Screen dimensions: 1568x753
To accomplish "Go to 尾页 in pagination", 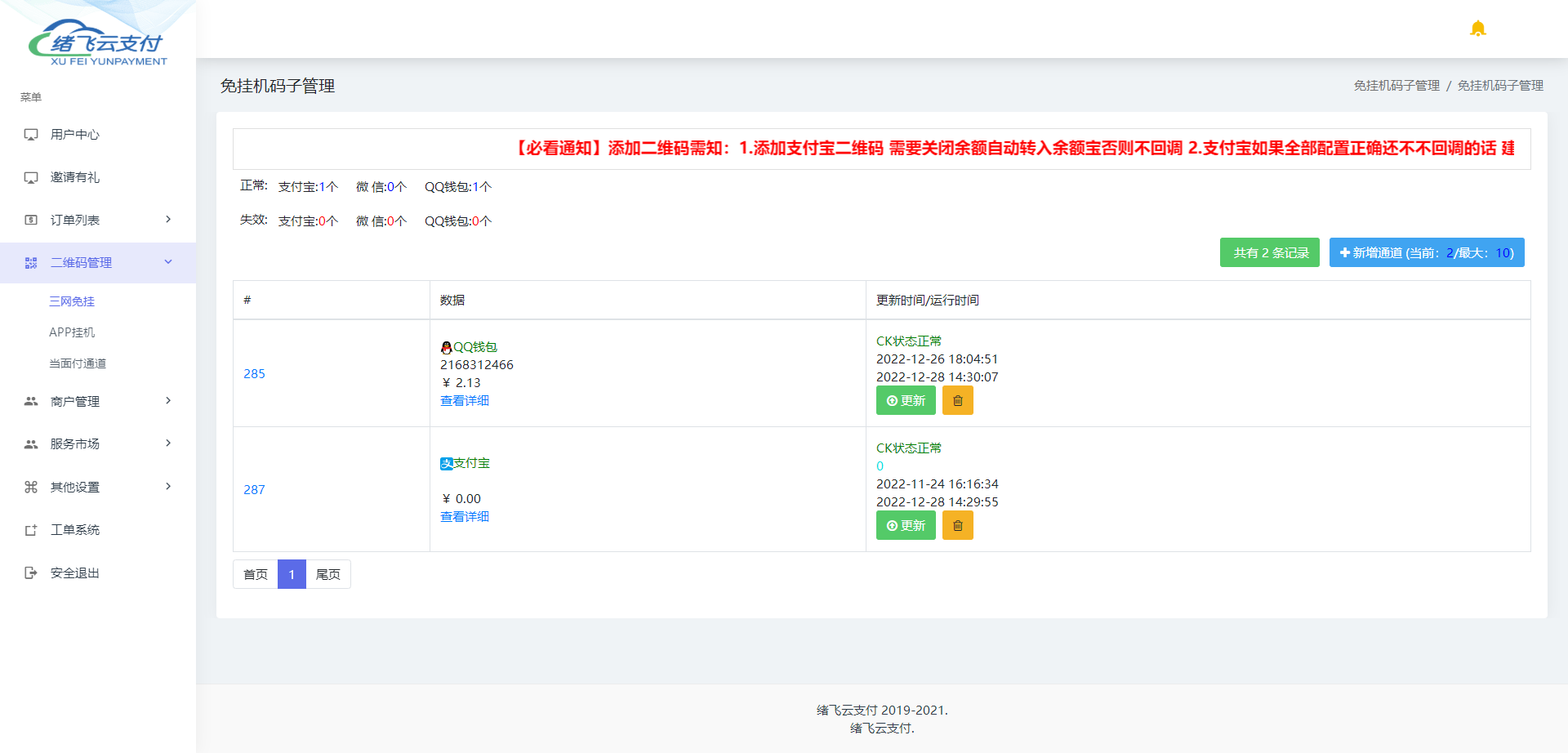I will click(x=328, y=574).
